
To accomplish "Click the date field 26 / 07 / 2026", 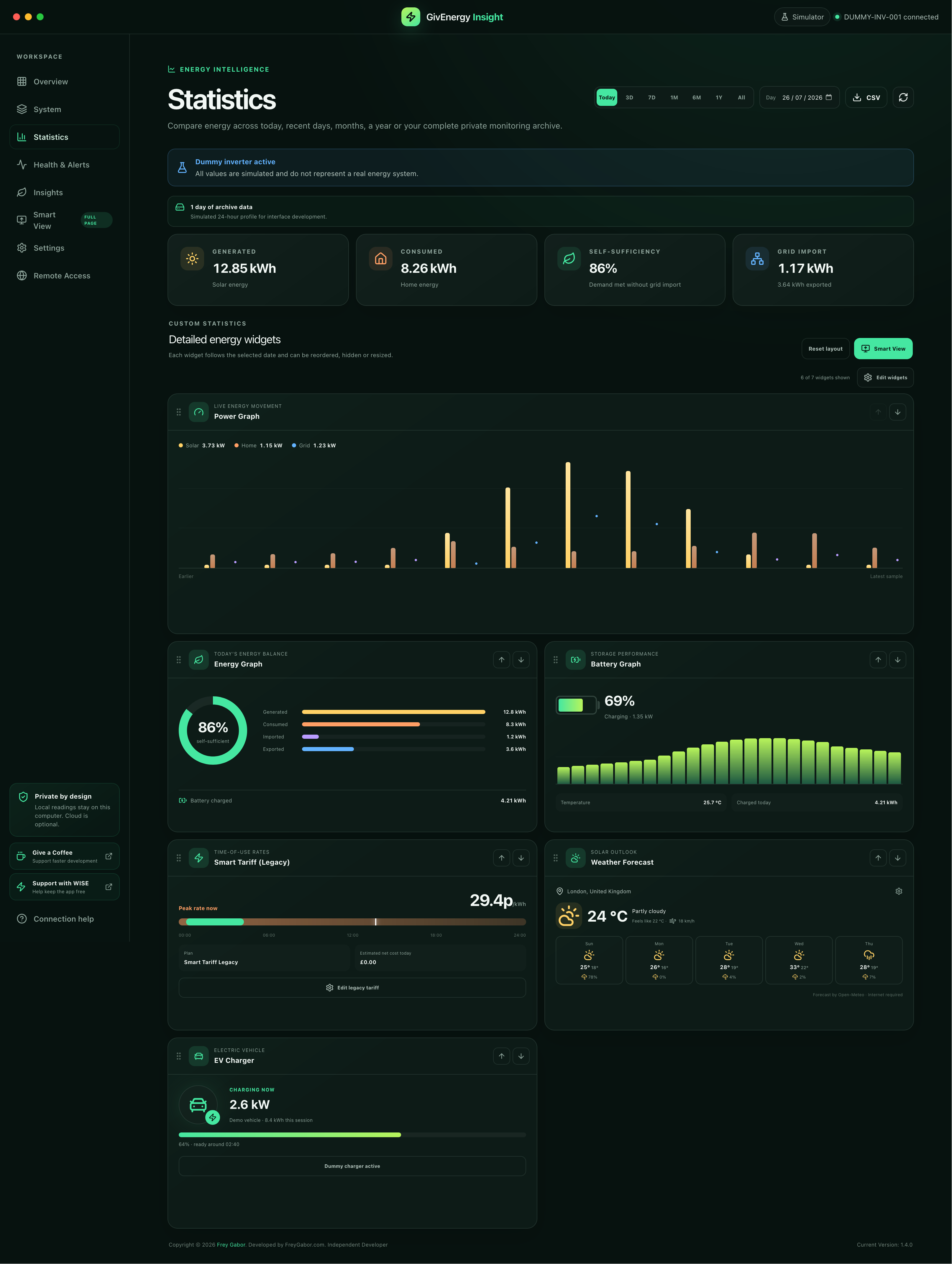I will pos(800,98).
